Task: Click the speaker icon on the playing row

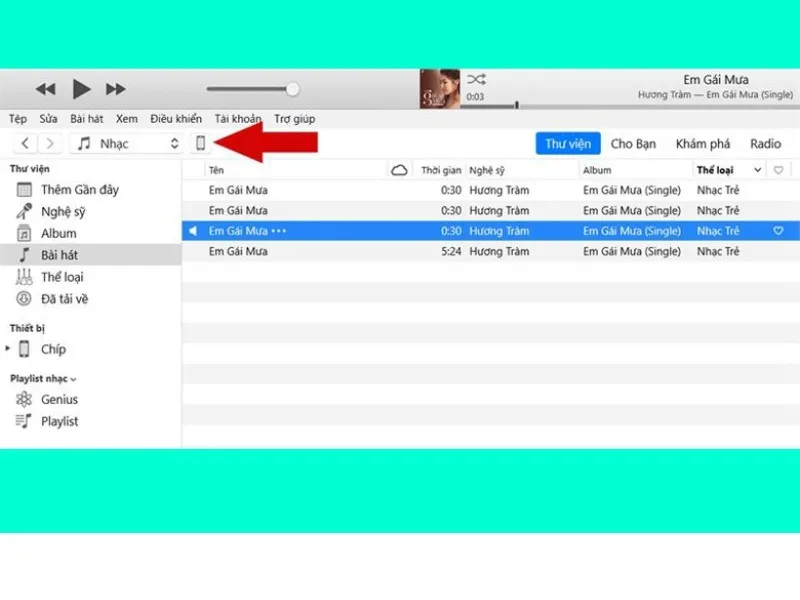Action: [x=193, y=231]
